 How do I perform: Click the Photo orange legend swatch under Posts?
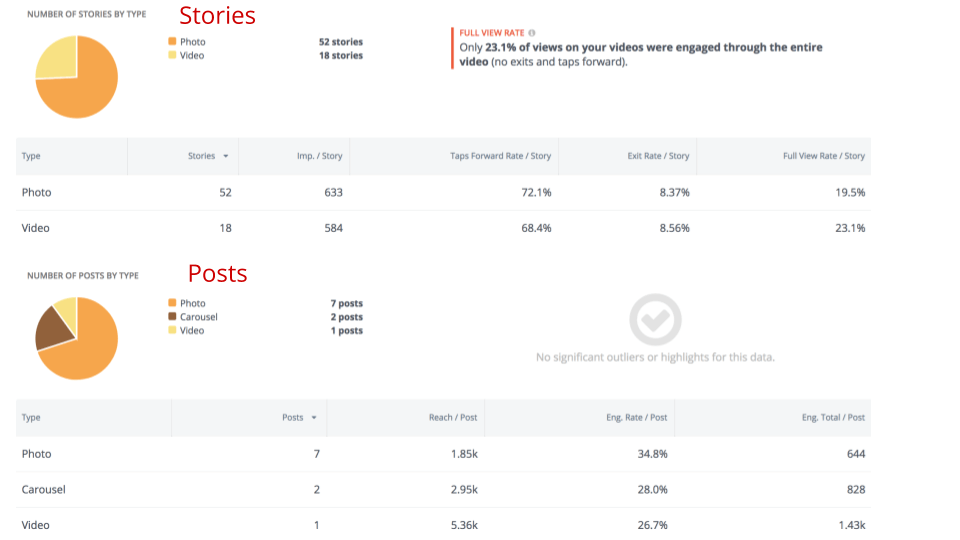pos(172,303)
